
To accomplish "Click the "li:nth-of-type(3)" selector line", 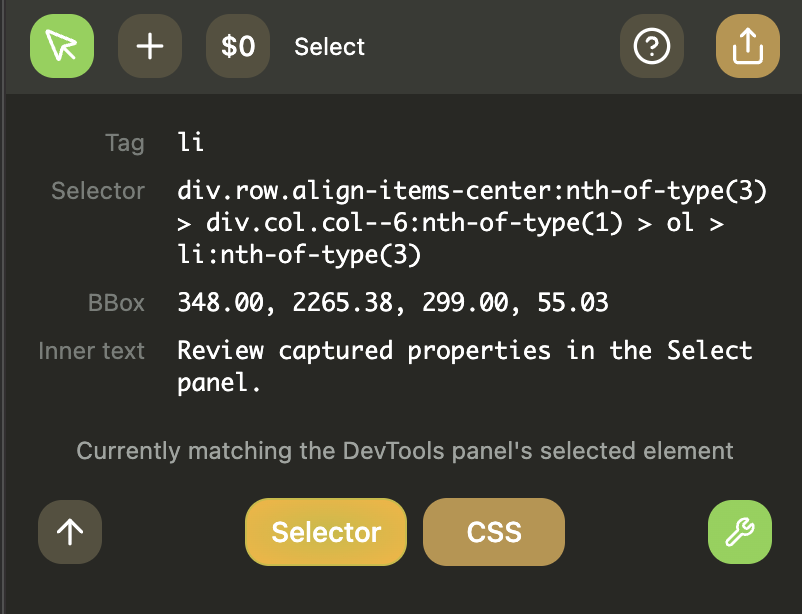I will tap(299, 255).
